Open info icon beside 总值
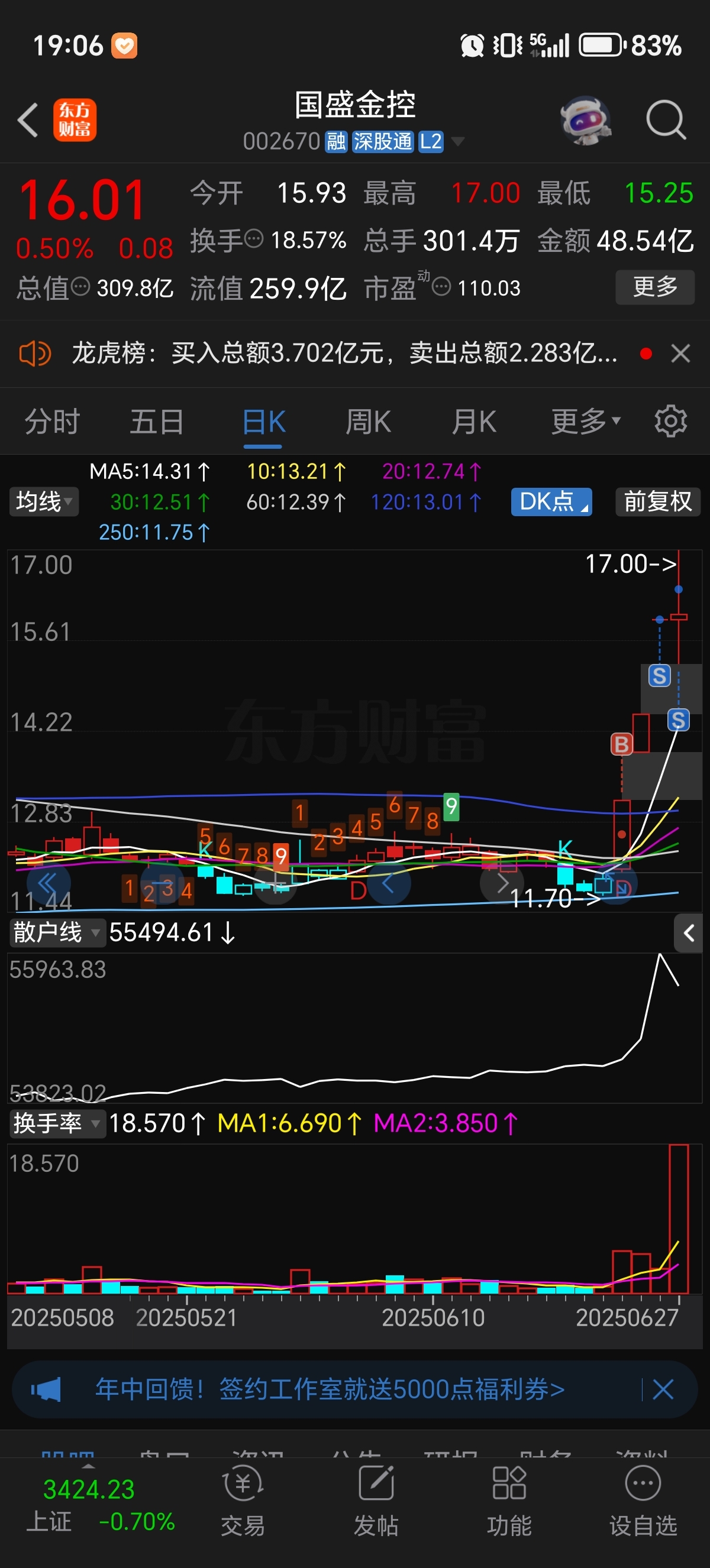Screen dimensions: 710x1568 (x=80, y=286)
